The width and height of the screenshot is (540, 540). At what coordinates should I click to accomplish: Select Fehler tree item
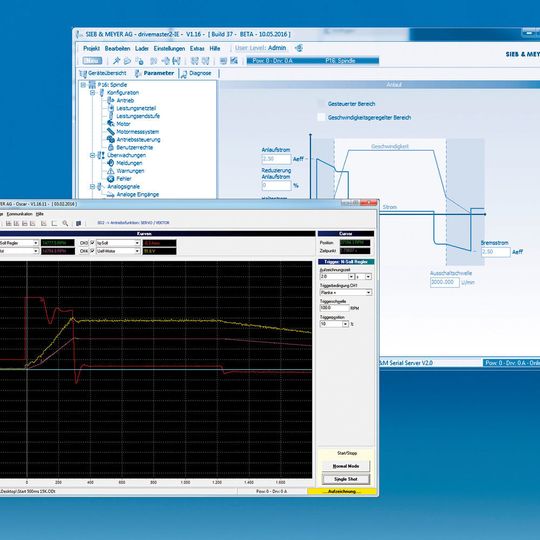click(x=124, y=179)
